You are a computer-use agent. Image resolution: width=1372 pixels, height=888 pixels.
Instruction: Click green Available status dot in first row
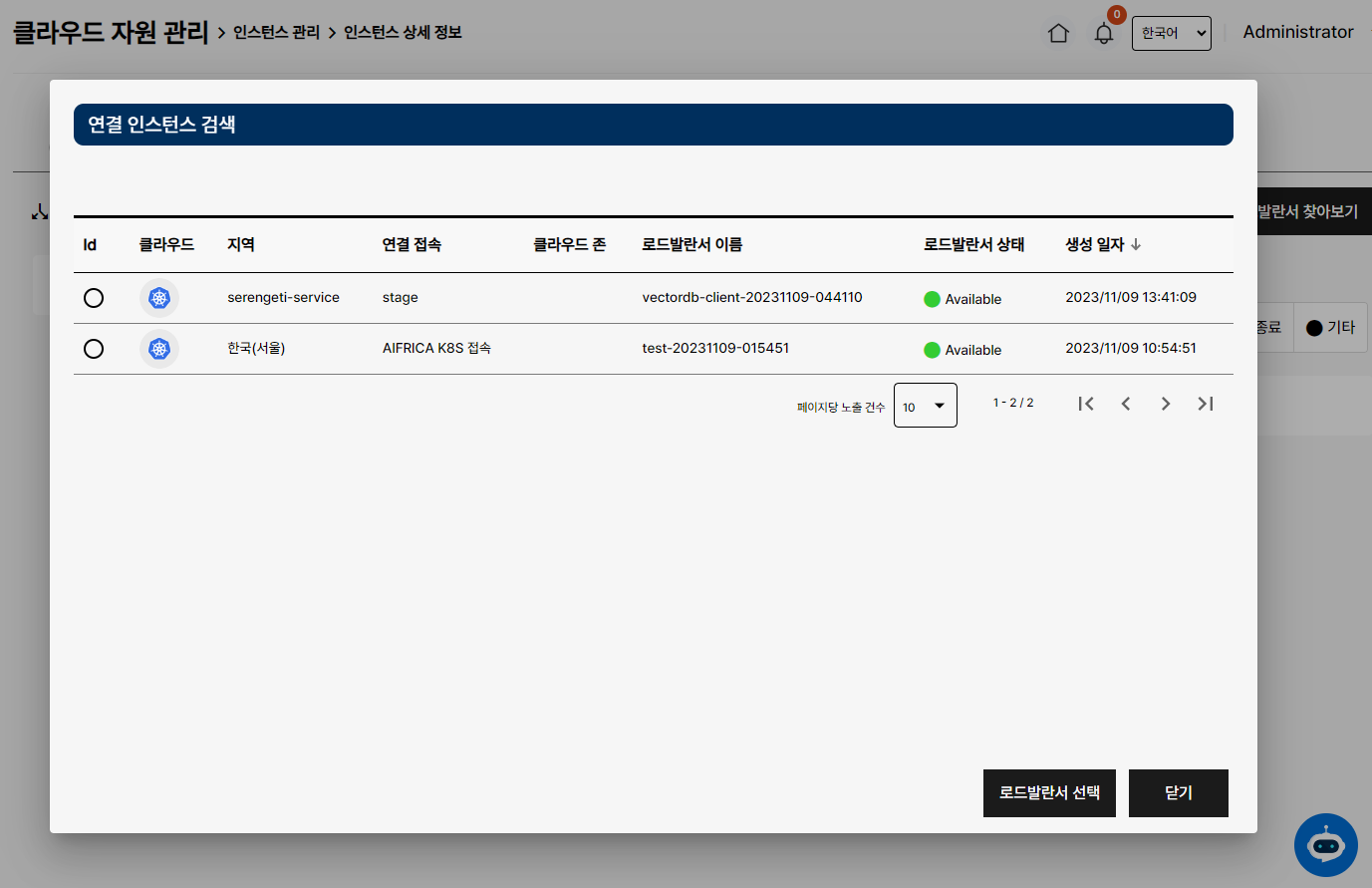[933, 299]
